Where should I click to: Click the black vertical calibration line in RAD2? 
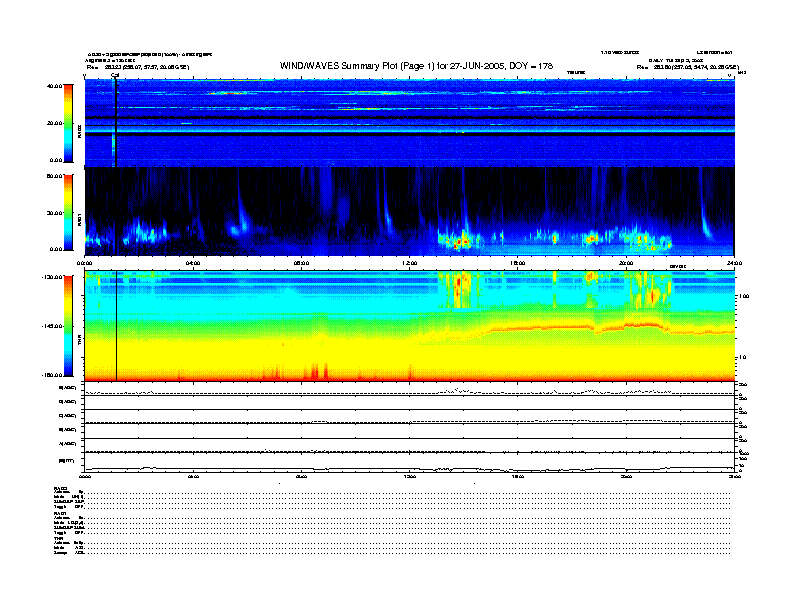tap(116, 123)
